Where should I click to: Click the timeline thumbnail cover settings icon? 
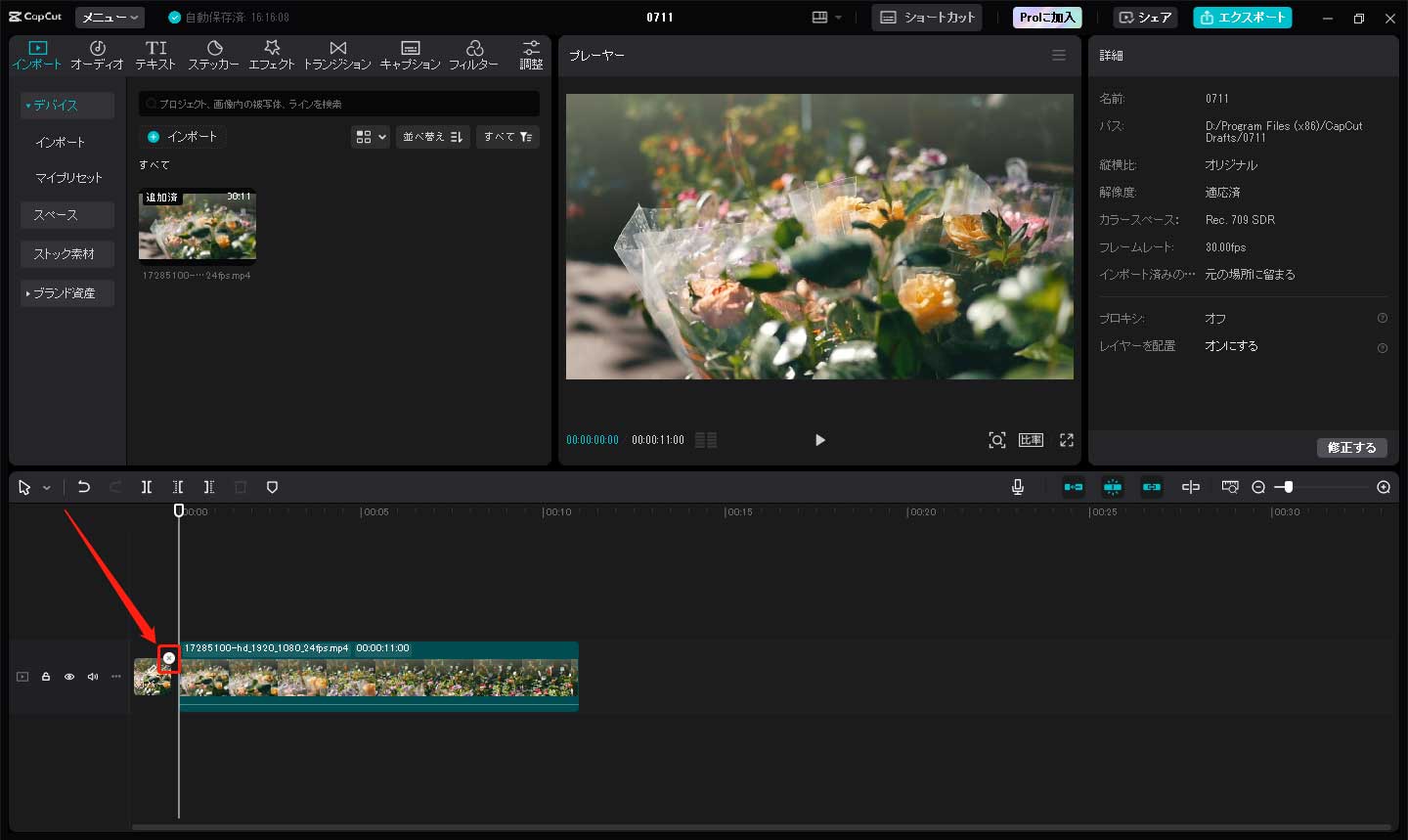(1230, 487)
